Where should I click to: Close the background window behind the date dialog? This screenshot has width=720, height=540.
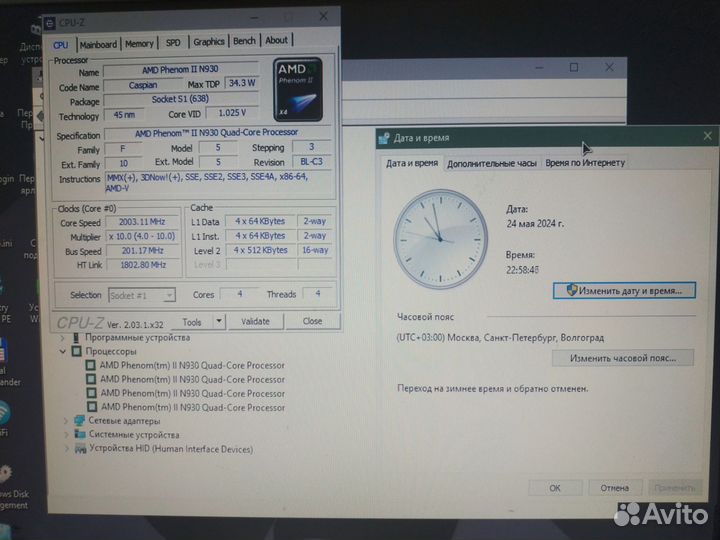[x=609, y=68]
